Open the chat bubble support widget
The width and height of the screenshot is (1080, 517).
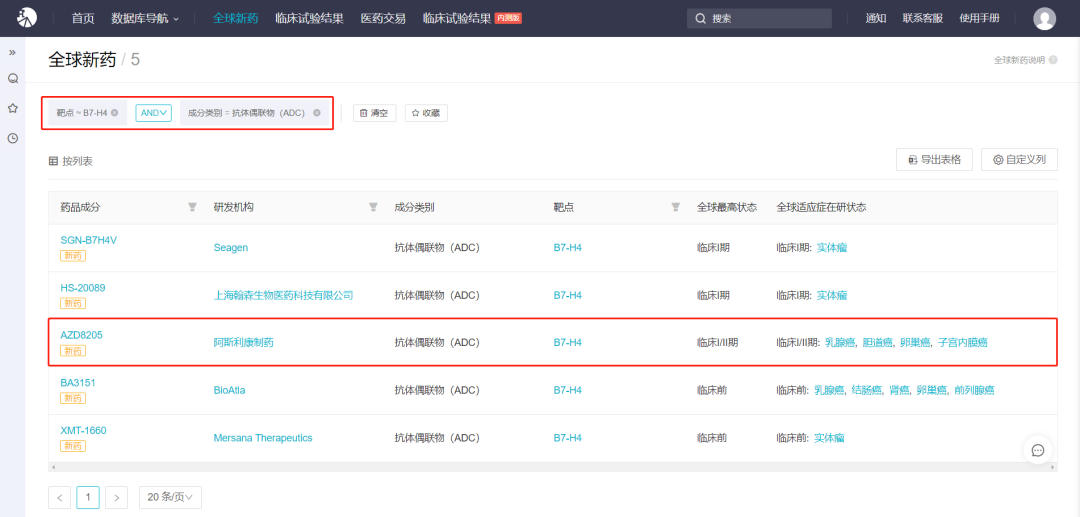coord(1038,450)
